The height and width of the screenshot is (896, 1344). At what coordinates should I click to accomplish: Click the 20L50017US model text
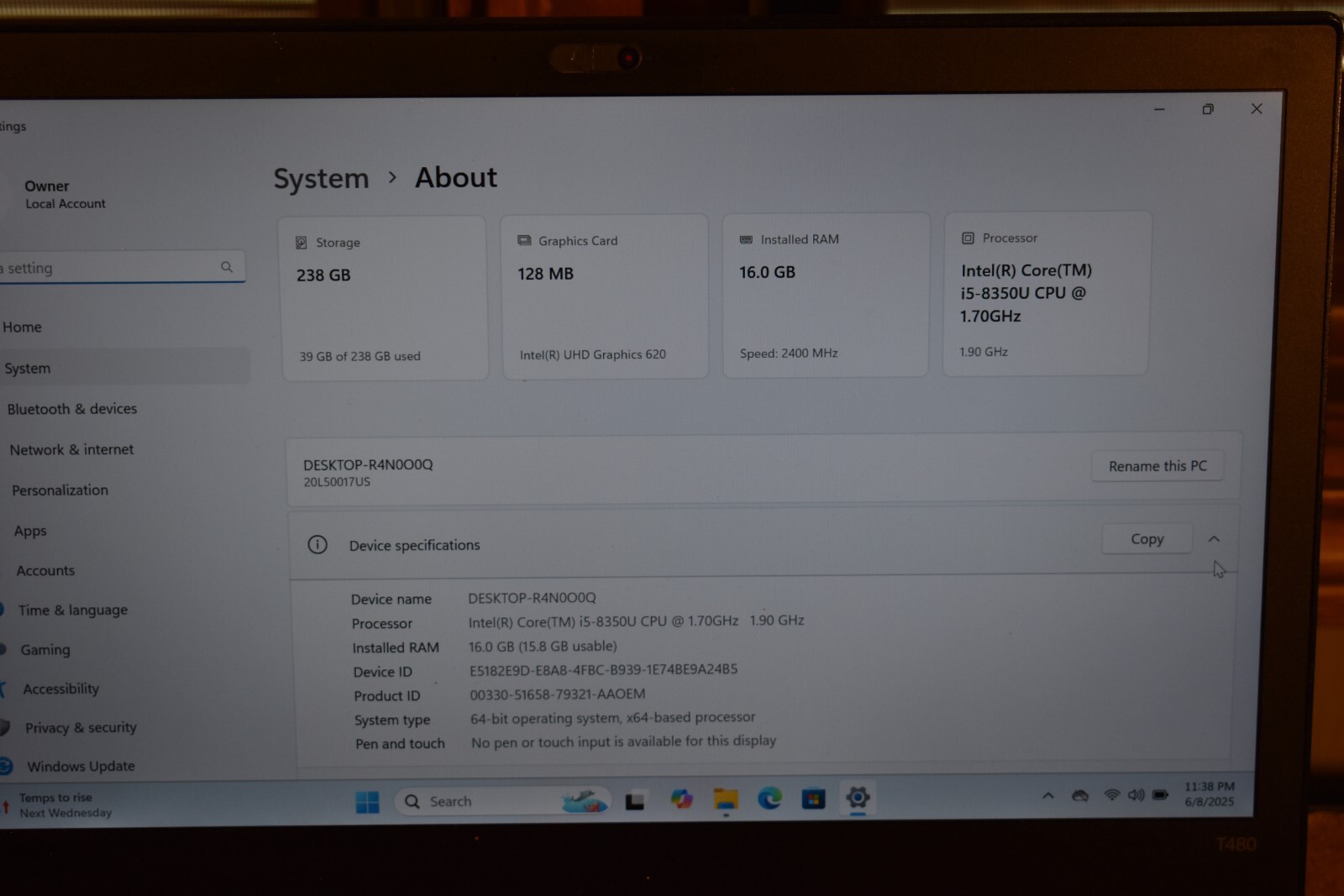[337, 482]
